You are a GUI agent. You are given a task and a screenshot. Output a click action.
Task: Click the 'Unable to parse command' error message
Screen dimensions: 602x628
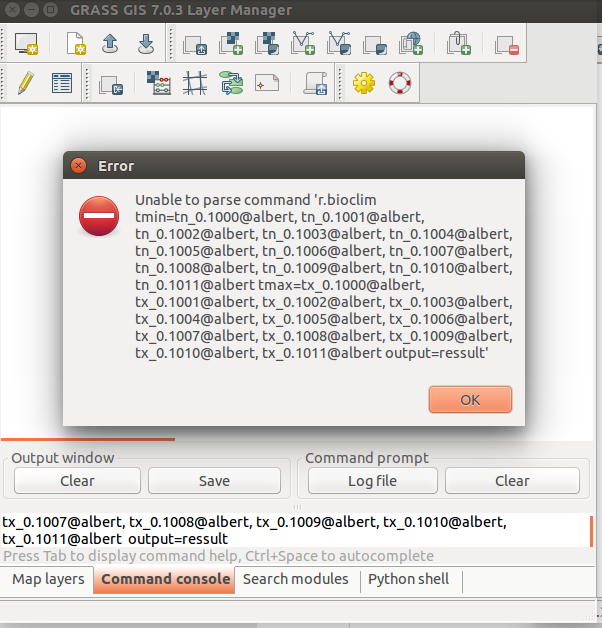tap(324, 276)
